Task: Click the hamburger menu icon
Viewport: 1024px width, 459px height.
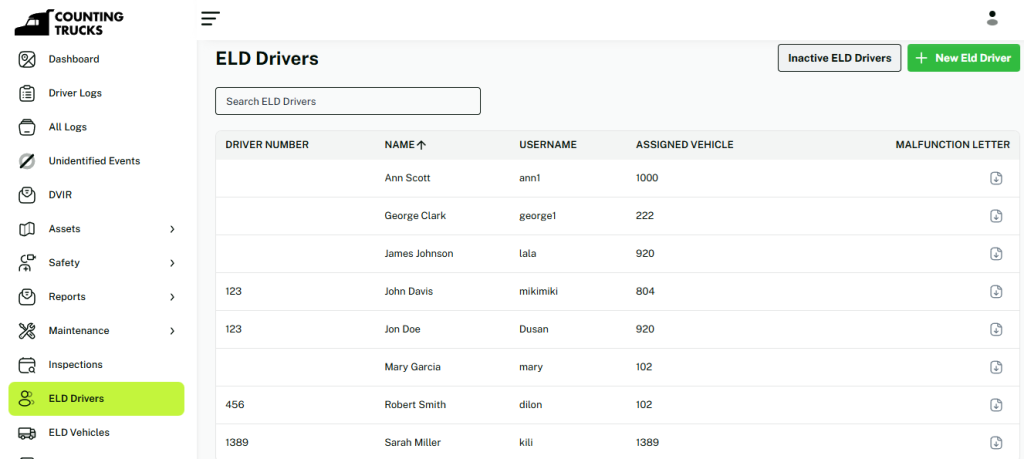Action: click(x=210, y=18)
